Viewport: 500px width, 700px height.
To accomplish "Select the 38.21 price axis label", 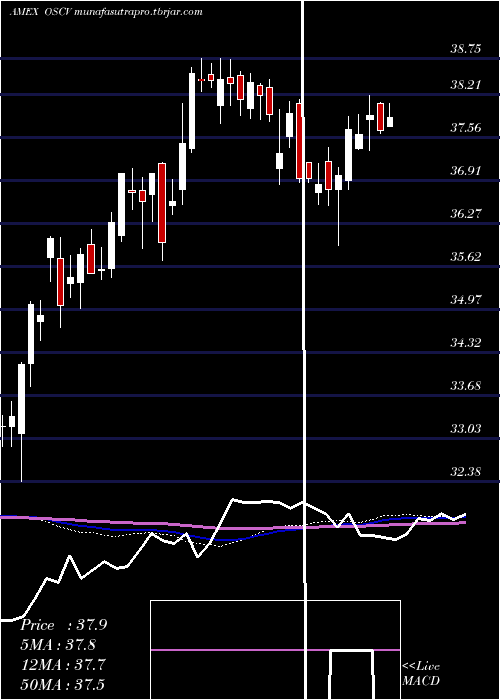I will coord(466,85).
